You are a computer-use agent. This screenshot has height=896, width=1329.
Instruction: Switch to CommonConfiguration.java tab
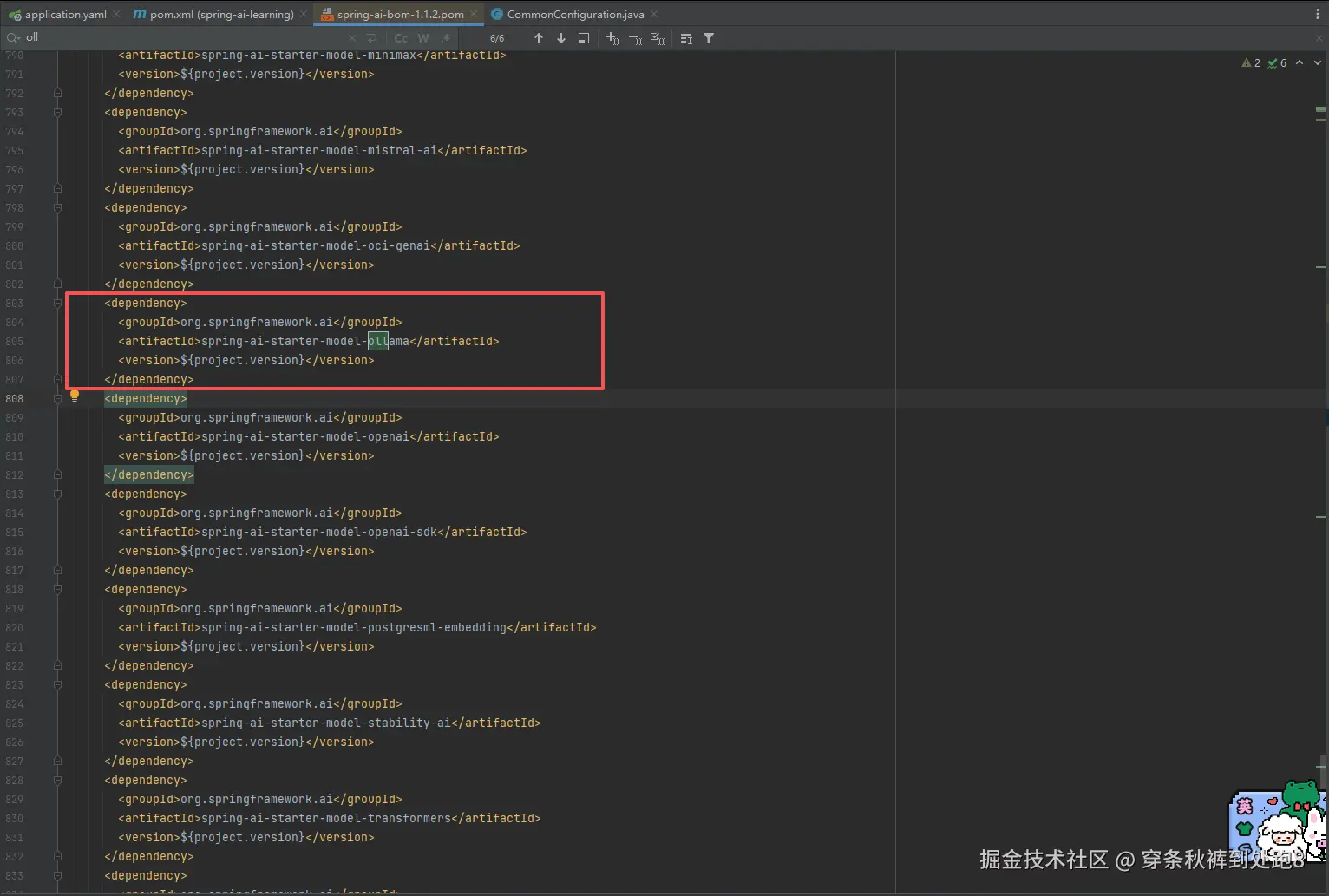click(575, 14)
